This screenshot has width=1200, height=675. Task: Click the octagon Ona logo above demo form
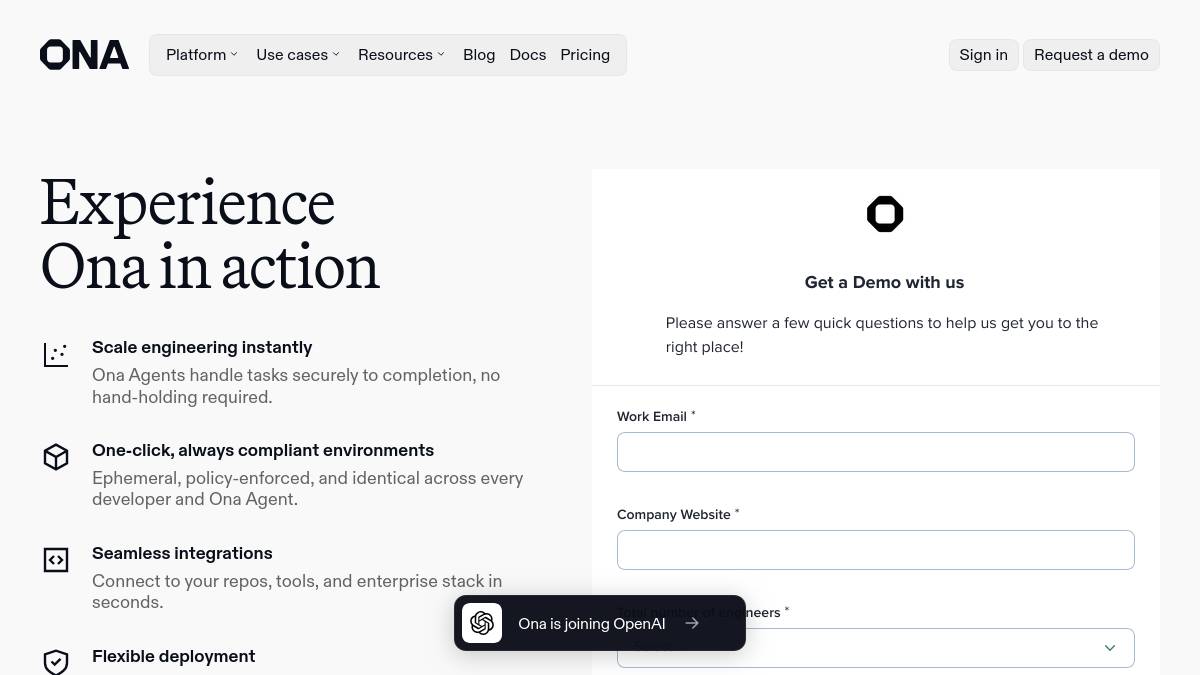pyautogui.click(x=885, y=214)
